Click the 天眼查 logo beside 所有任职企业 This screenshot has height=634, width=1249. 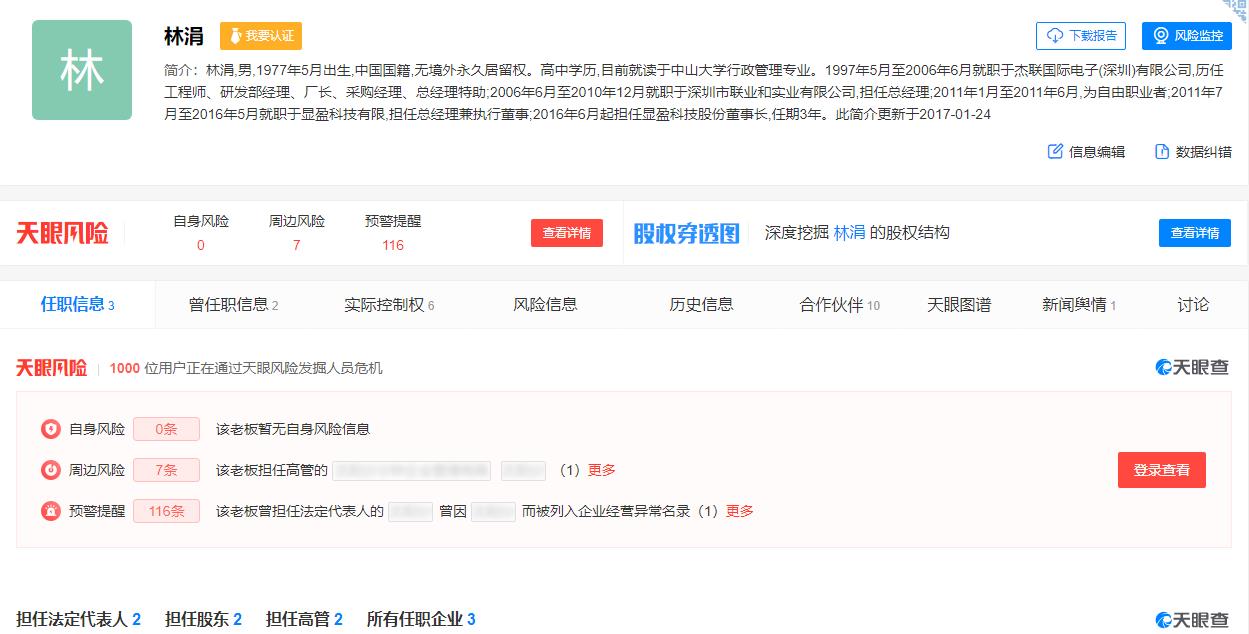tap(1192, 620)
